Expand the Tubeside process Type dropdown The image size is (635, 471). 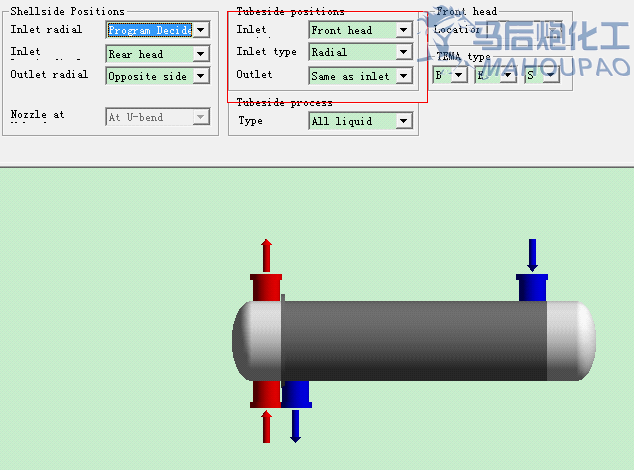(403, 121)
